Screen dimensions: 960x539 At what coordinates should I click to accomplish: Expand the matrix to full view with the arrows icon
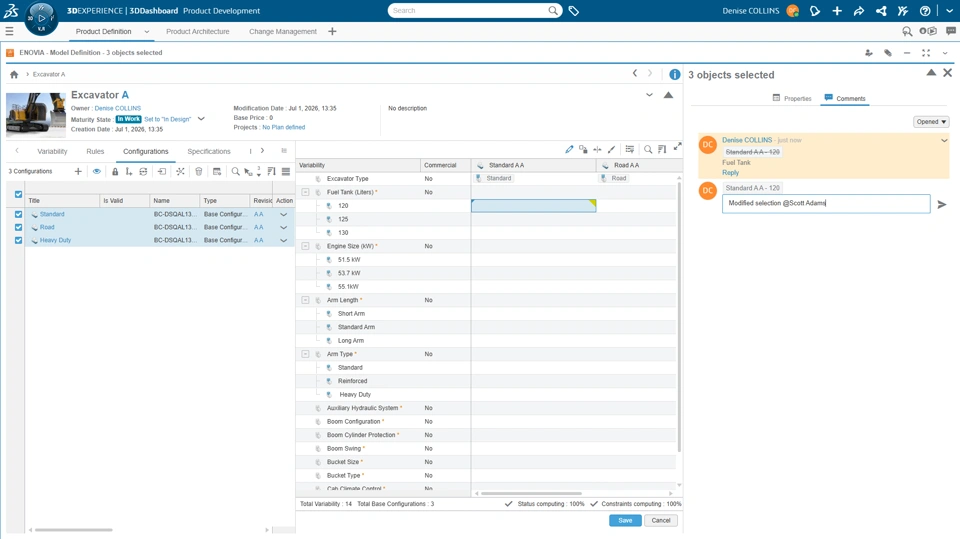[677, 147]
